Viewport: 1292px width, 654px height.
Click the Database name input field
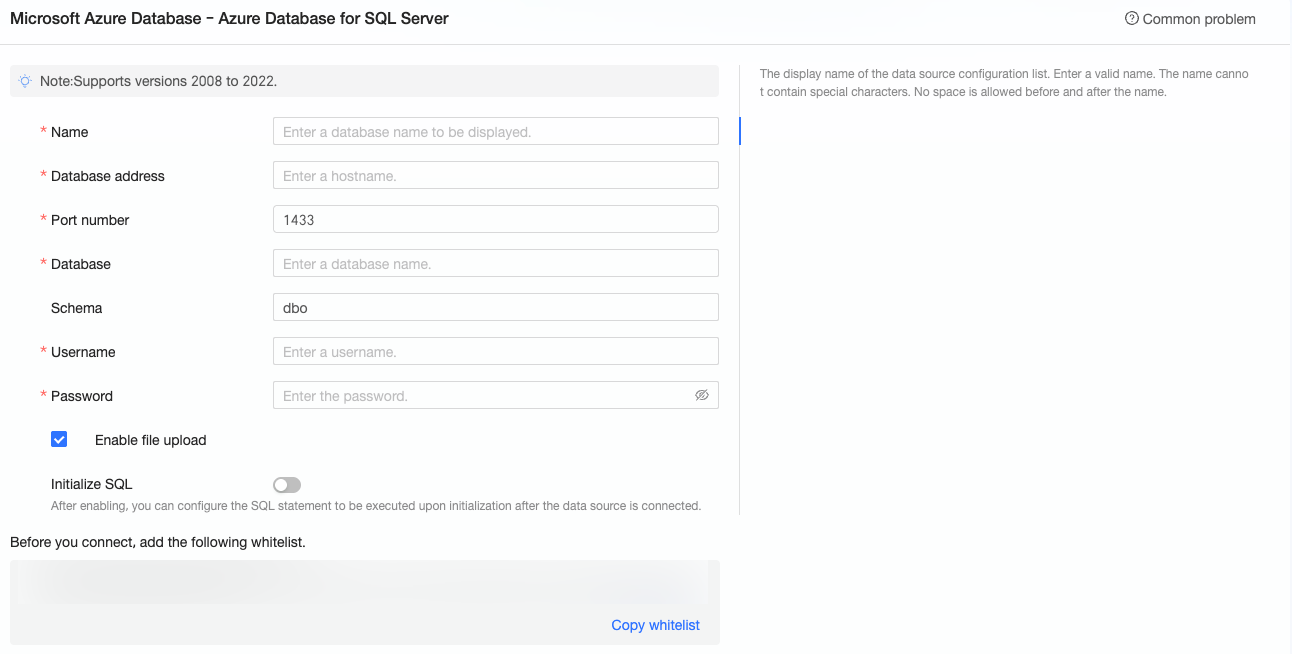[495, 264]
